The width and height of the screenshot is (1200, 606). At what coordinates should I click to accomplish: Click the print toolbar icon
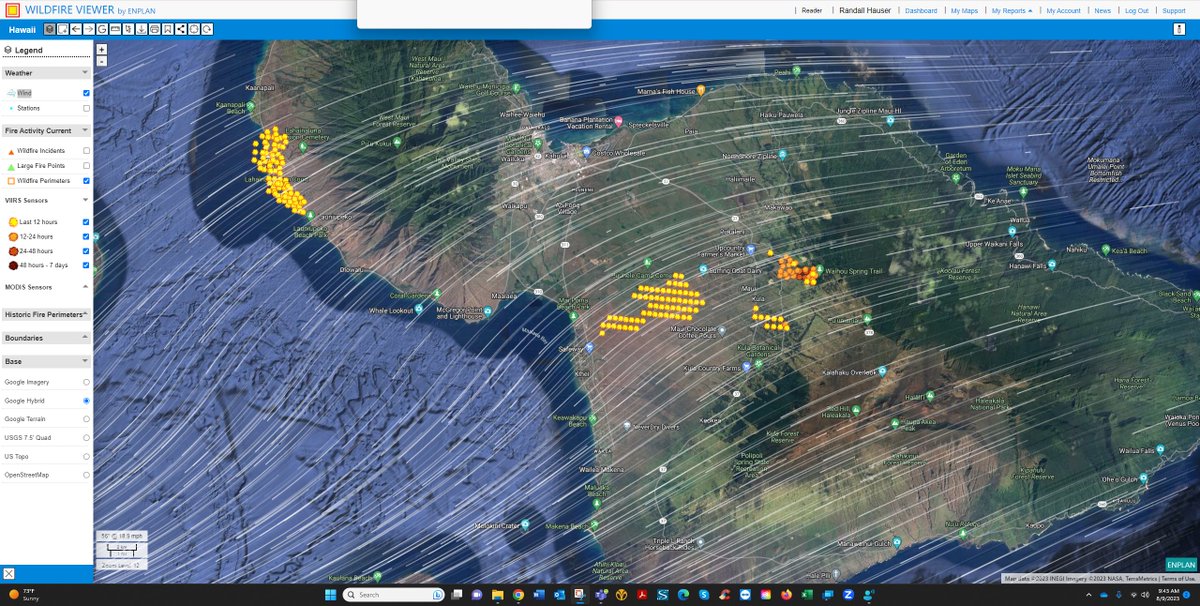[x=154, y=29]
